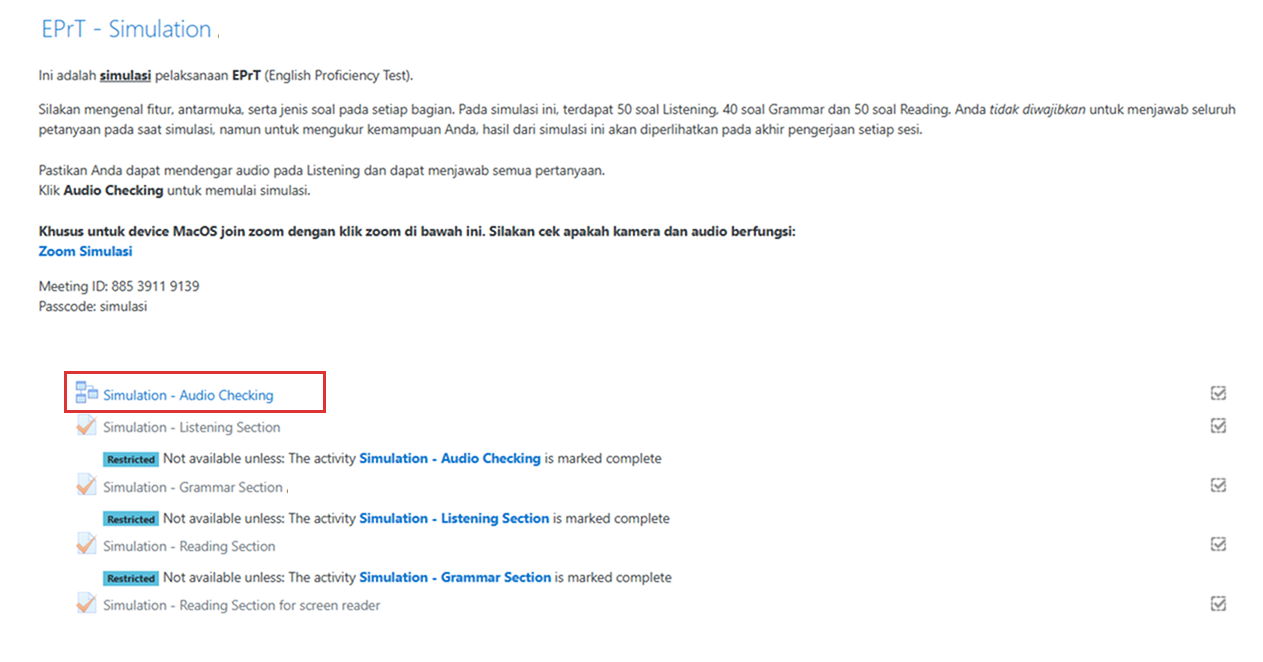
Task: Click the Simulation - Audio Checking activity icon
Action: (86, 393)
